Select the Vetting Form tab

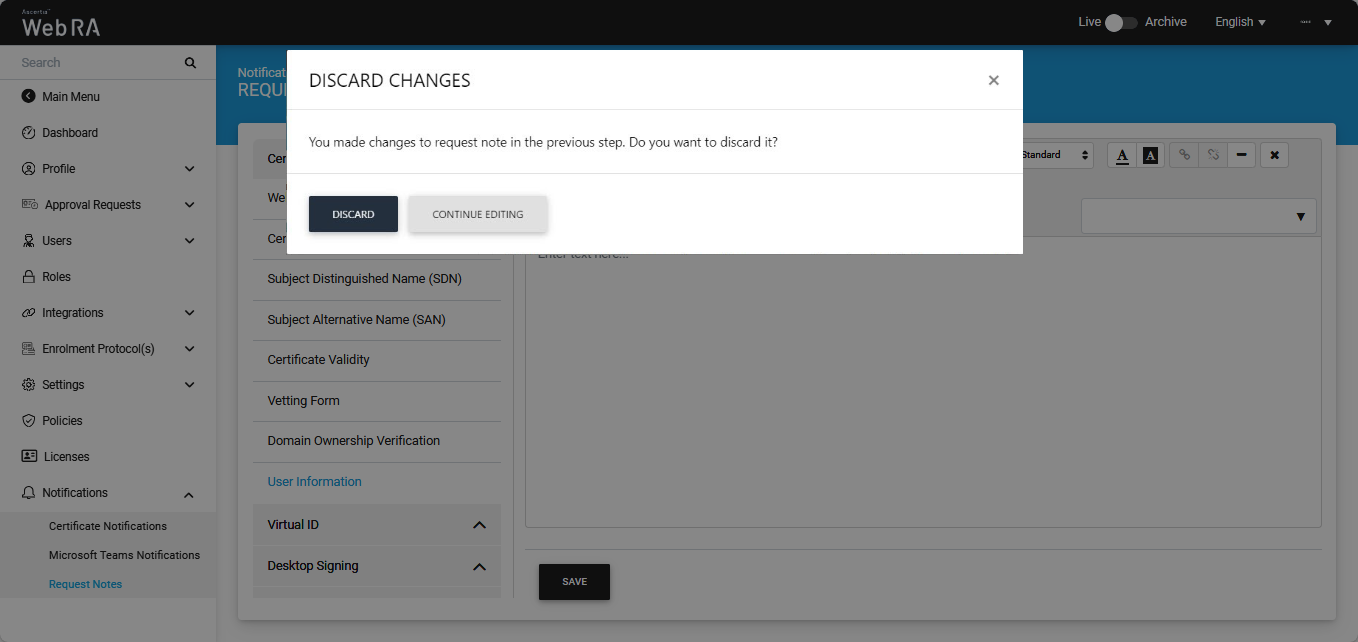tap(303, 401)
